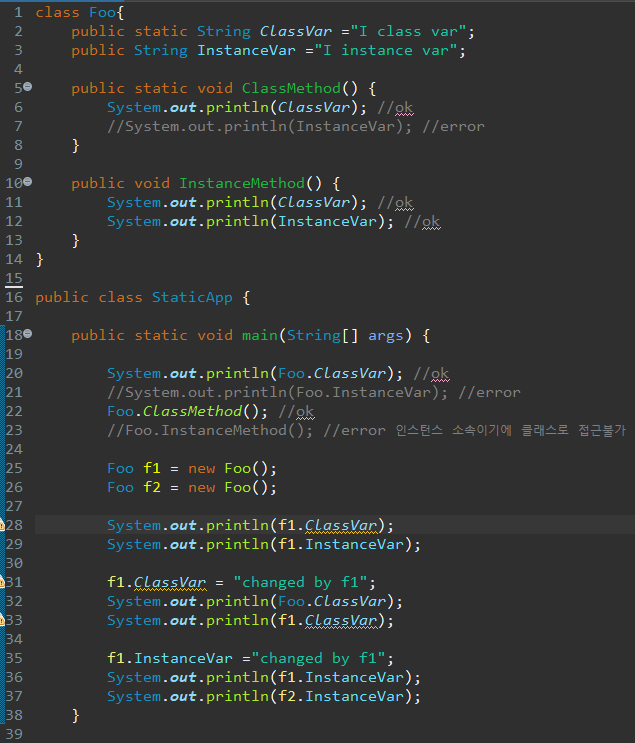Click the warning marker icon at line 28
The height and width of the screenshot is (743, 635).
click(x=2, y=525)
